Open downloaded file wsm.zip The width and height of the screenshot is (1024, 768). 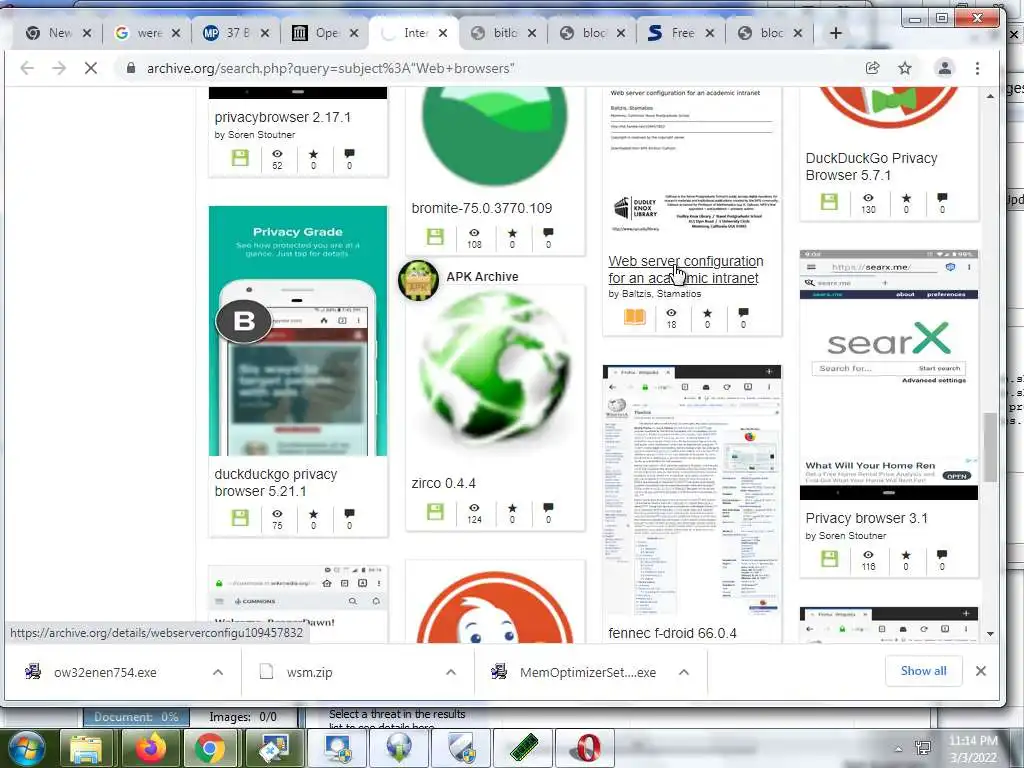(x=309, y=672)
